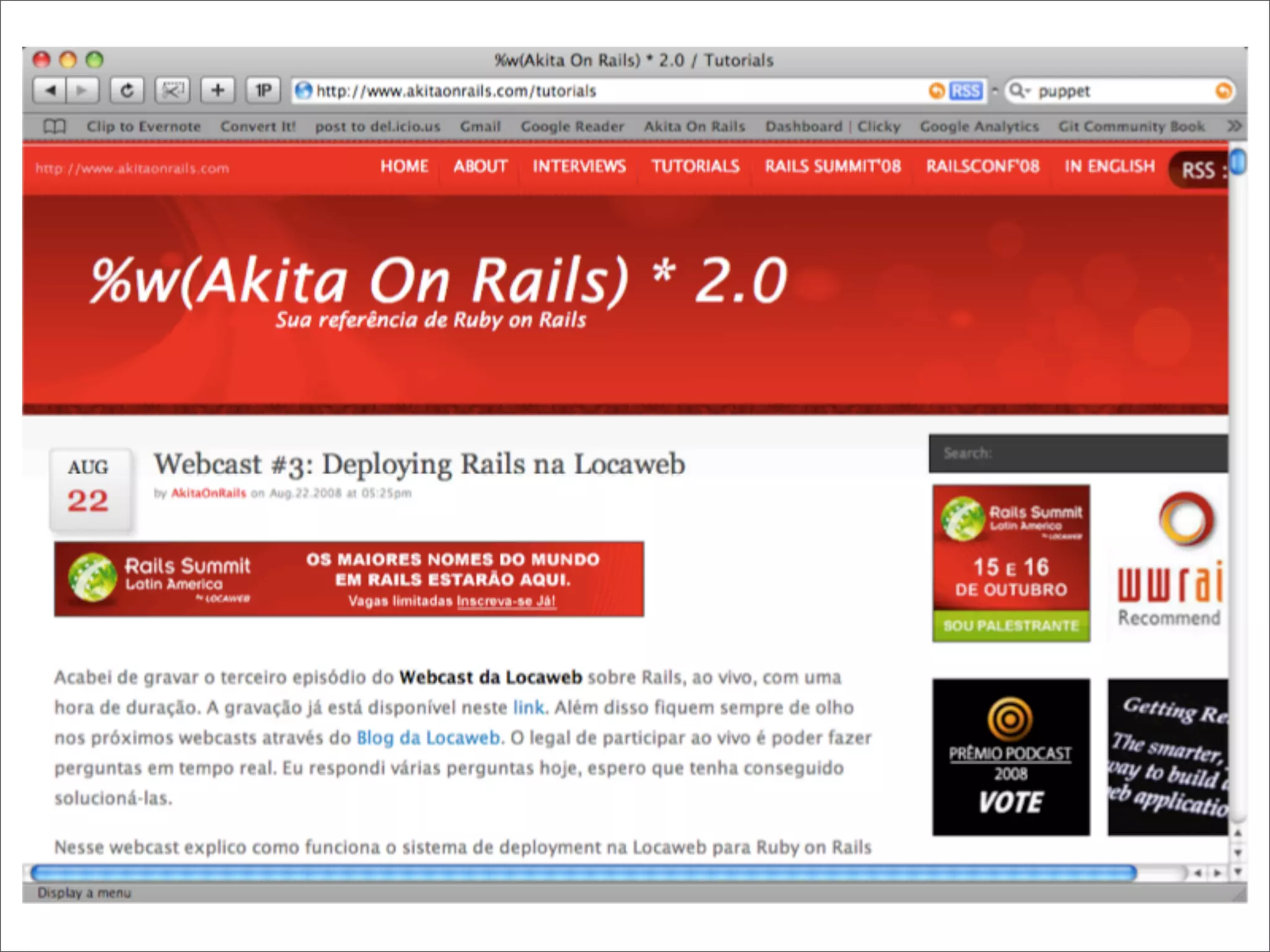Click the SOU PALESTRANTE green button
The height and width of the screenshot is (952, 1270).
(x=1011, y=626)
